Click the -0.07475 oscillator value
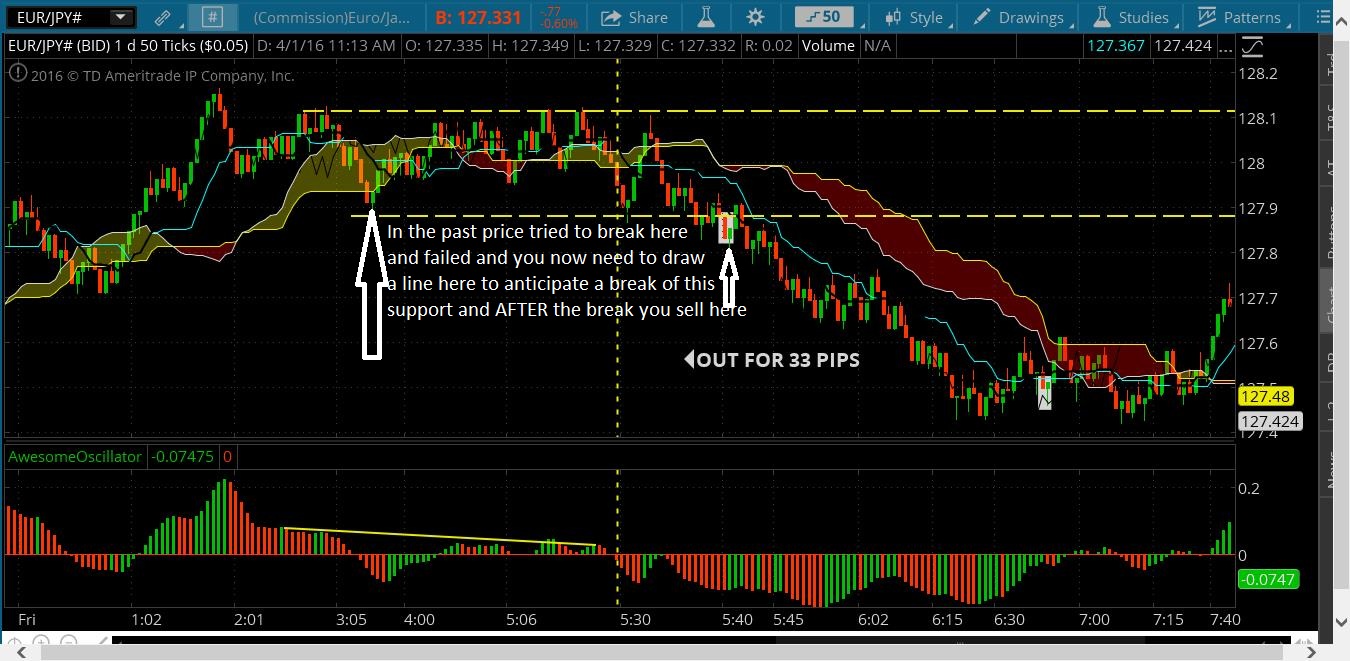1350x661 pixels. point(182,457)
